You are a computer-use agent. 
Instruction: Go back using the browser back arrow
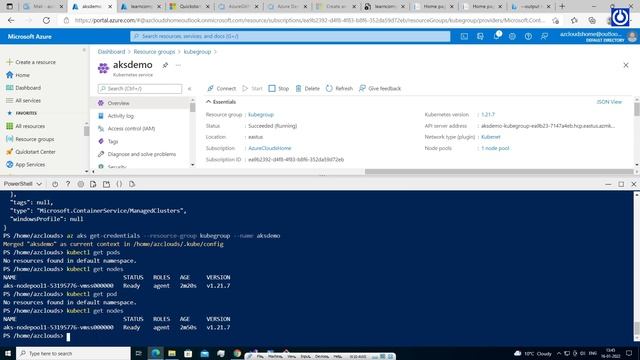[x=11, y=20]
